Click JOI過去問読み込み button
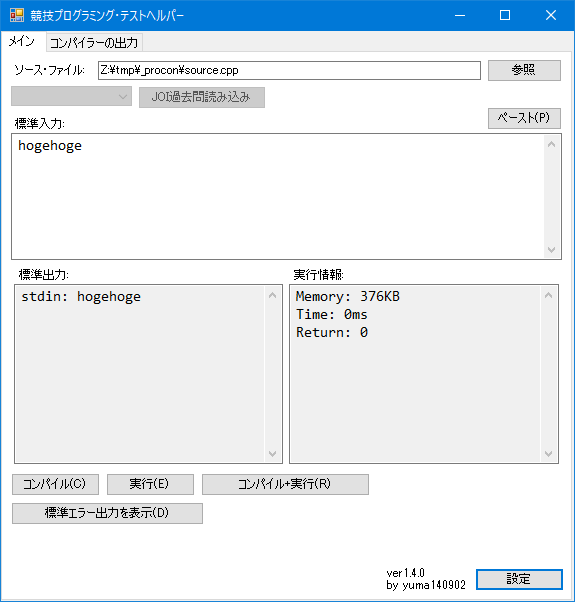 pos(202,97)
